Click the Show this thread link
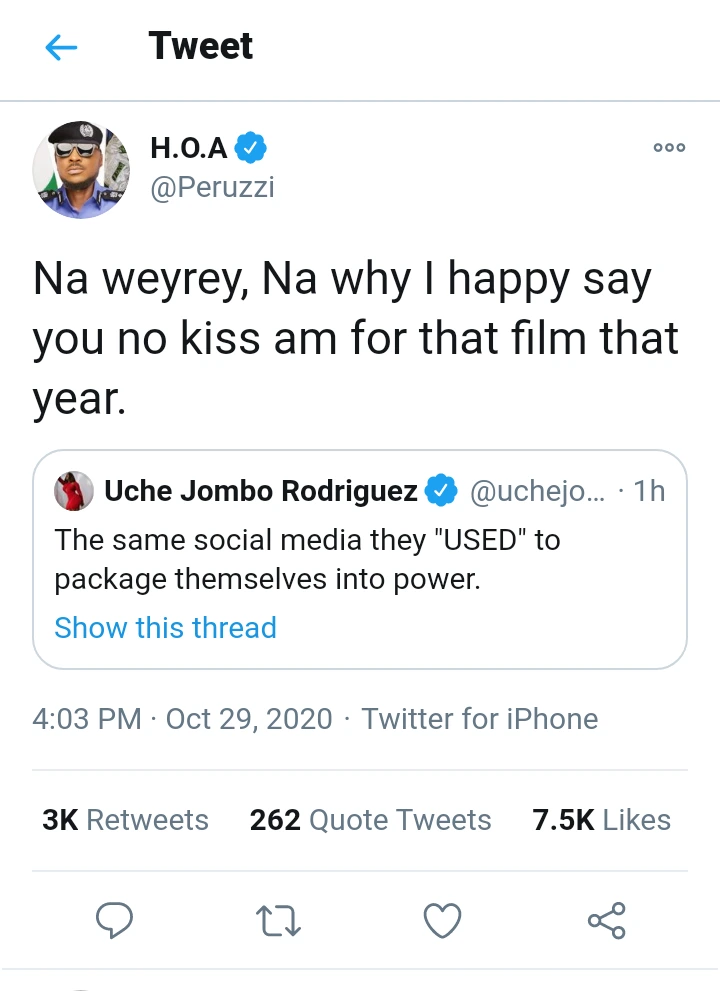 pyautogui.click(x=165, y=628)
